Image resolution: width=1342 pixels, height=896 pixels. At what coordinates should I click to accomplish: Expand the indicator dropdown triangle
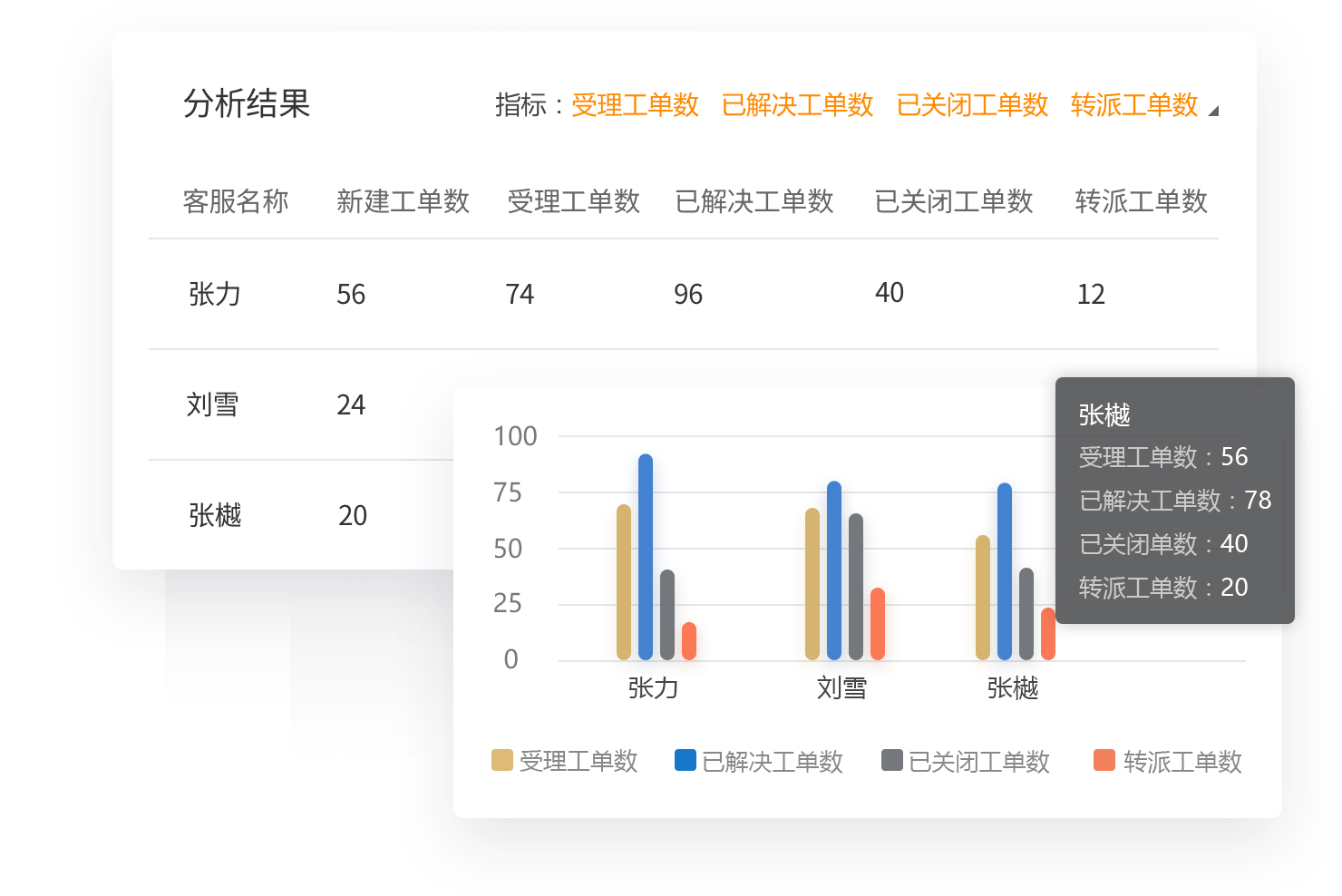[1213, 111]
